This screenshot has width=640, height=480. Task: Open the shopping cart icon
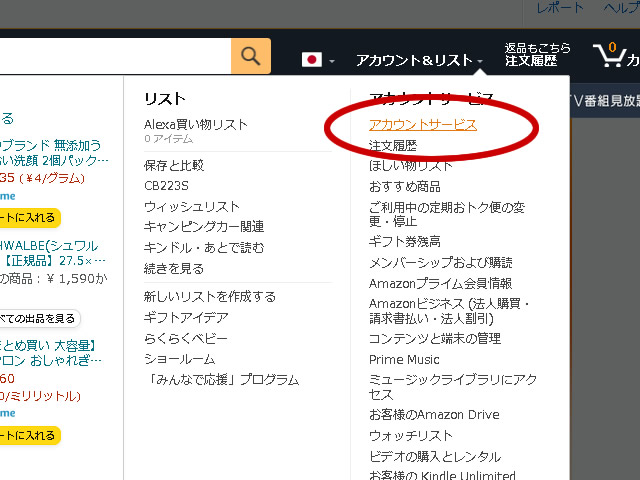pos(609,55)
